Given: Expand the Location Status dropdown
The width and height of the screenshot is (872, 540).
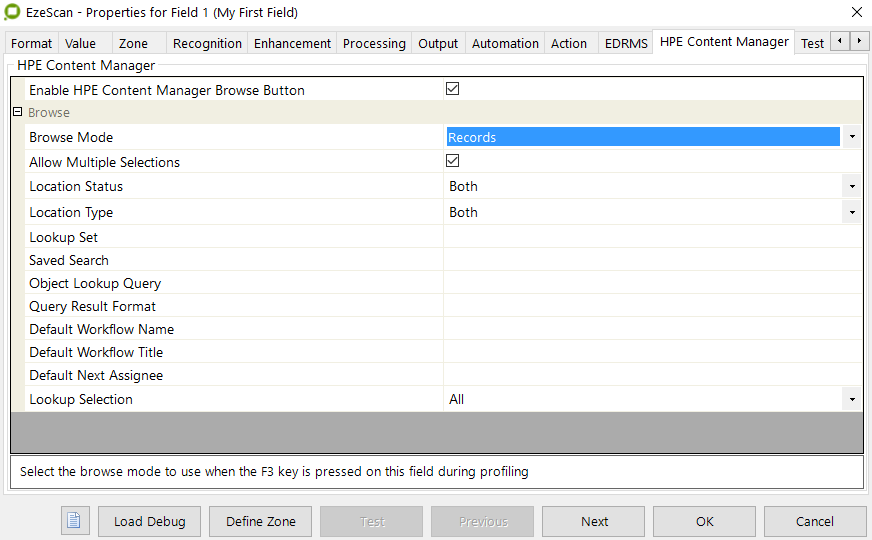Looking at the screenshot, I should click(x=851, y=186).
